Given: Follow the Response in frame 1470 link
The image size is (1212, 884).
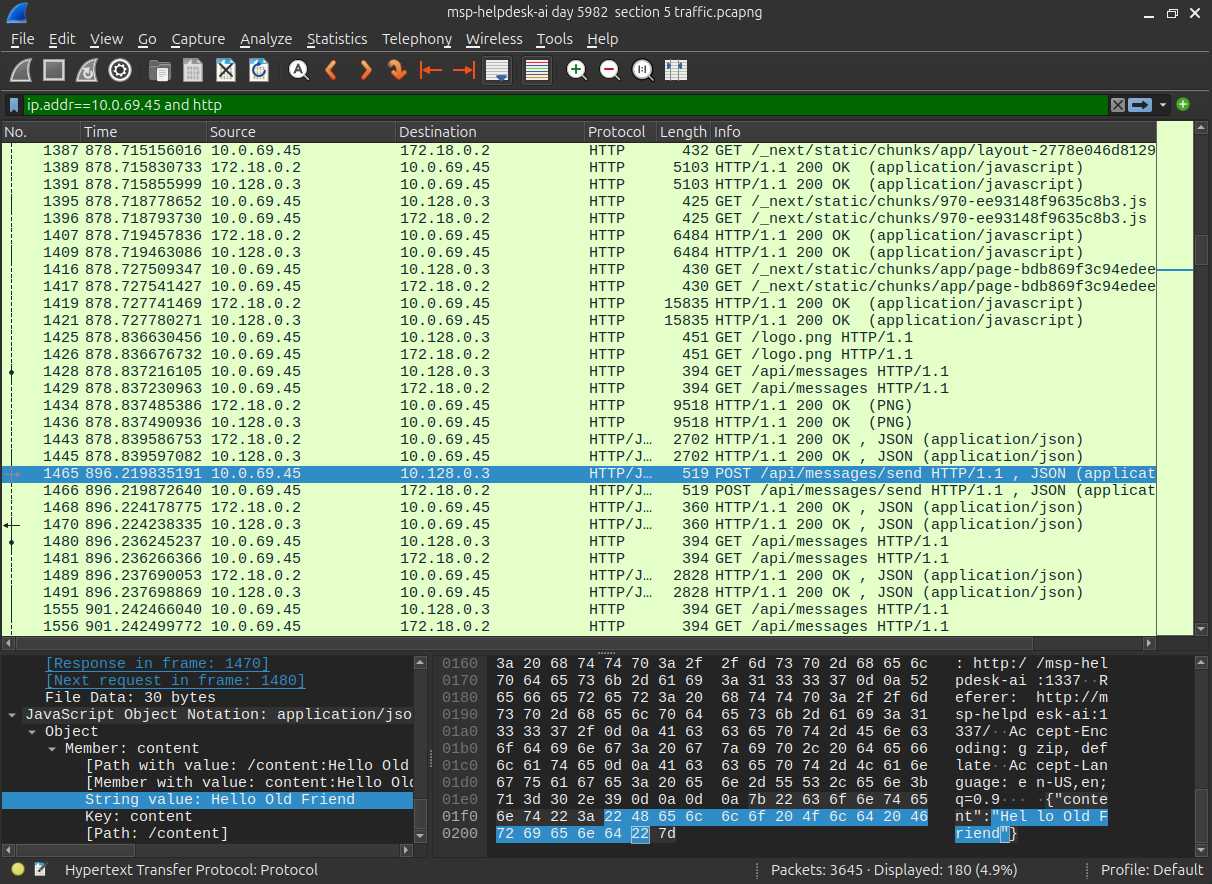Looking at the screenshot, I should point(157,664).
